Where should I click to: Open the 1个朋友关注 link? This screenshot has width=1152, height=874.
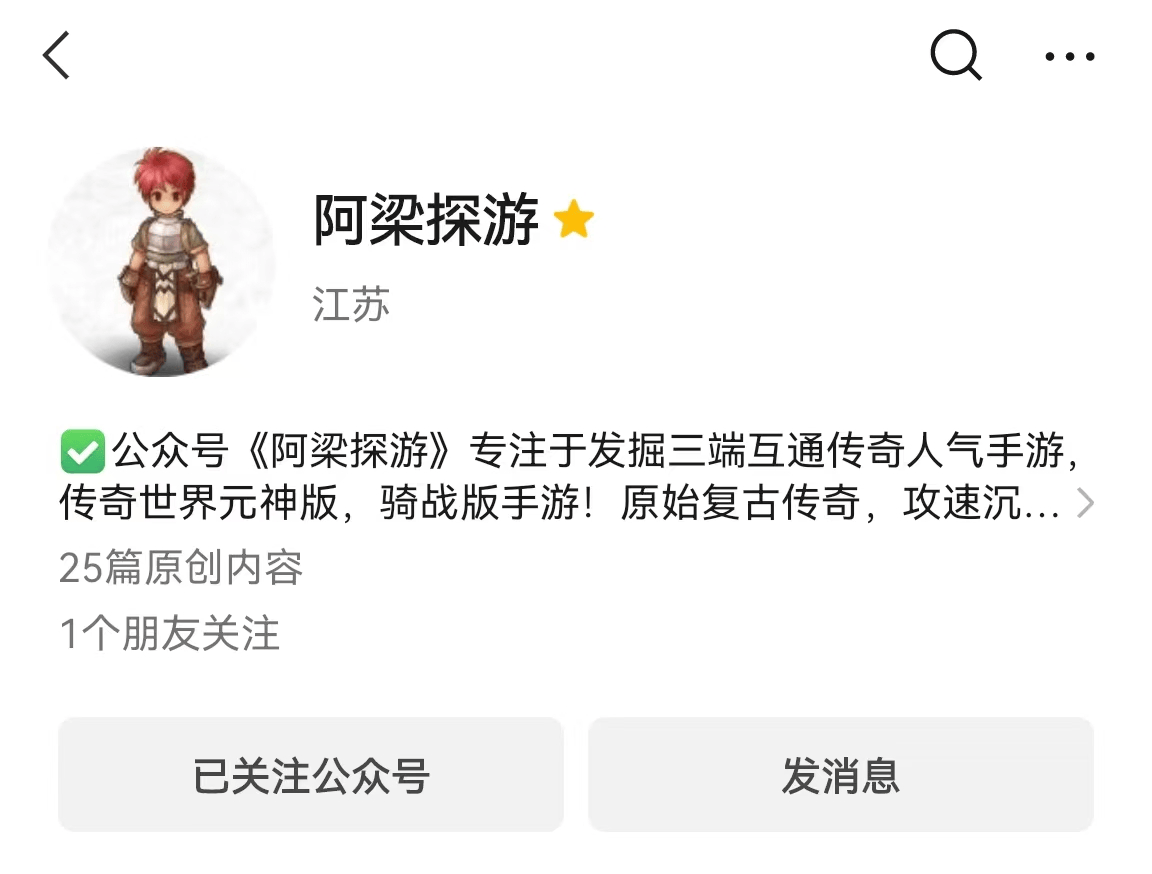170,633
